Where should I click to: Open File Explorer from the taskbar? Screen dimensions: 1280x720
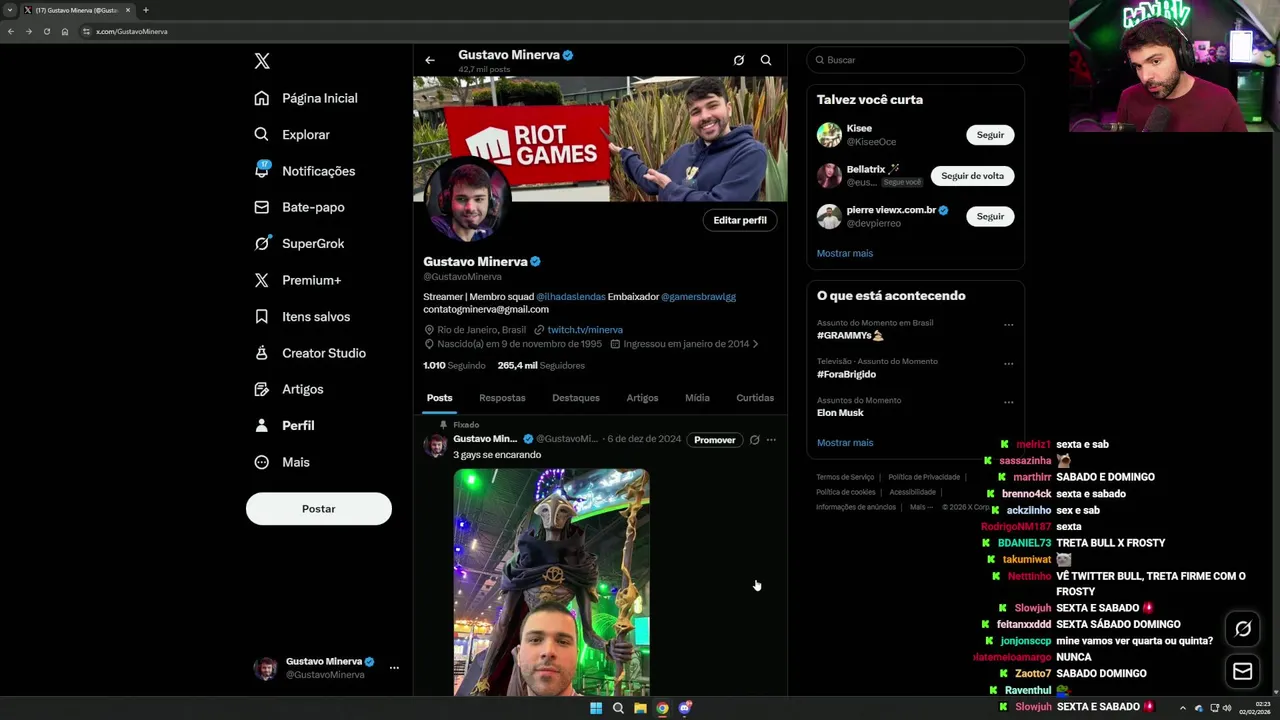pos(640,708)
